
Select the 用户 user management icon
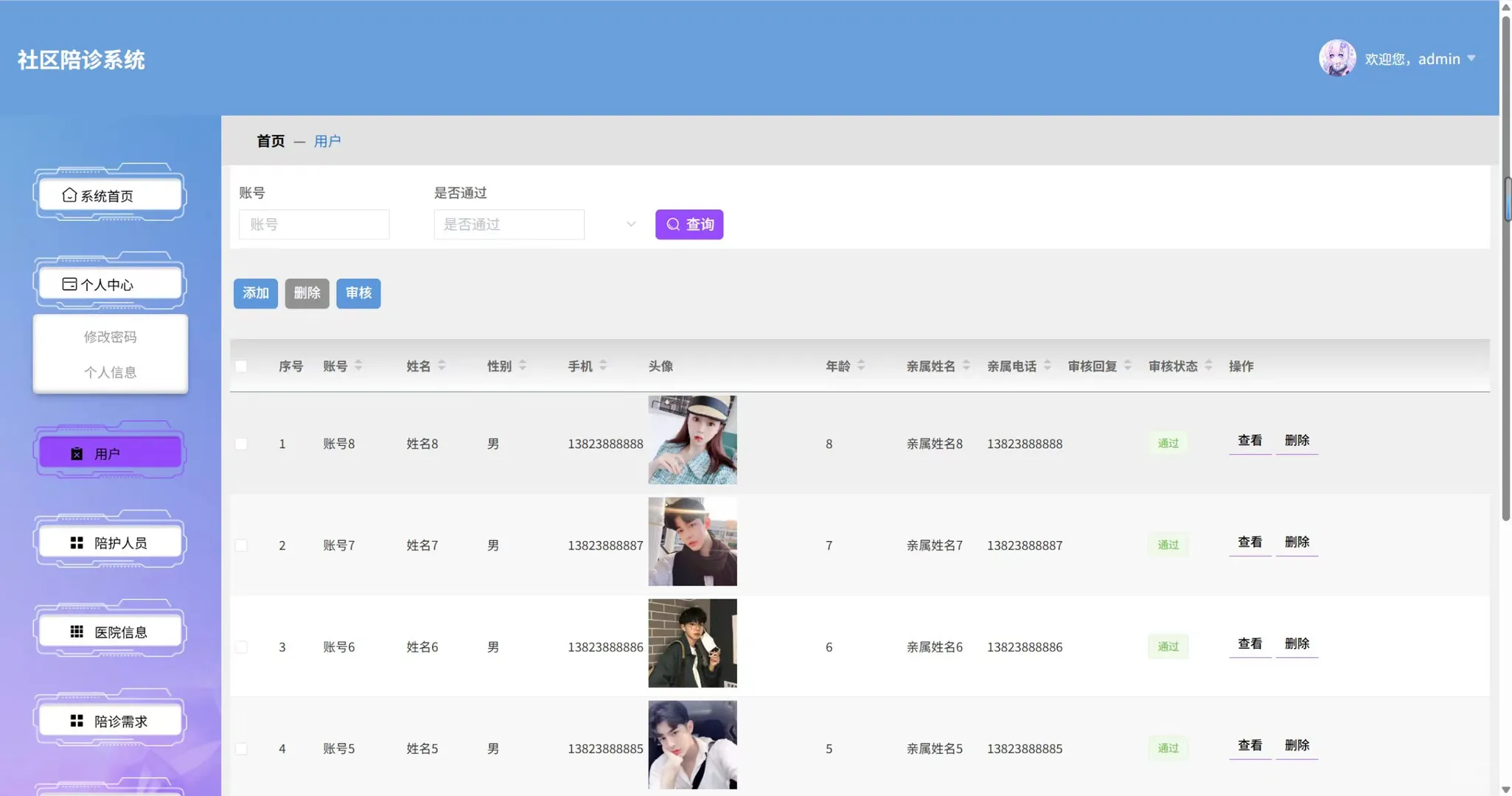[77, 453]
